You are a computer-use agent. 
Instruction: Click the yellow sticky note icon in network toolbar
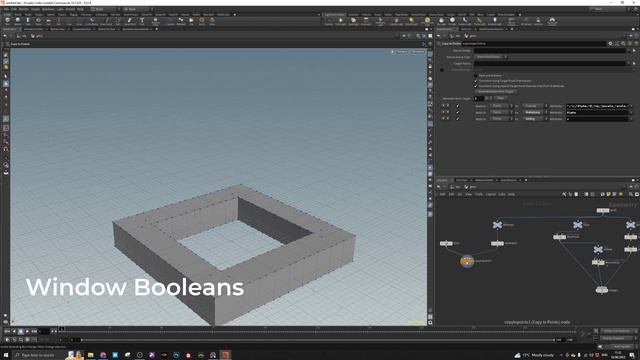point(608,194)
